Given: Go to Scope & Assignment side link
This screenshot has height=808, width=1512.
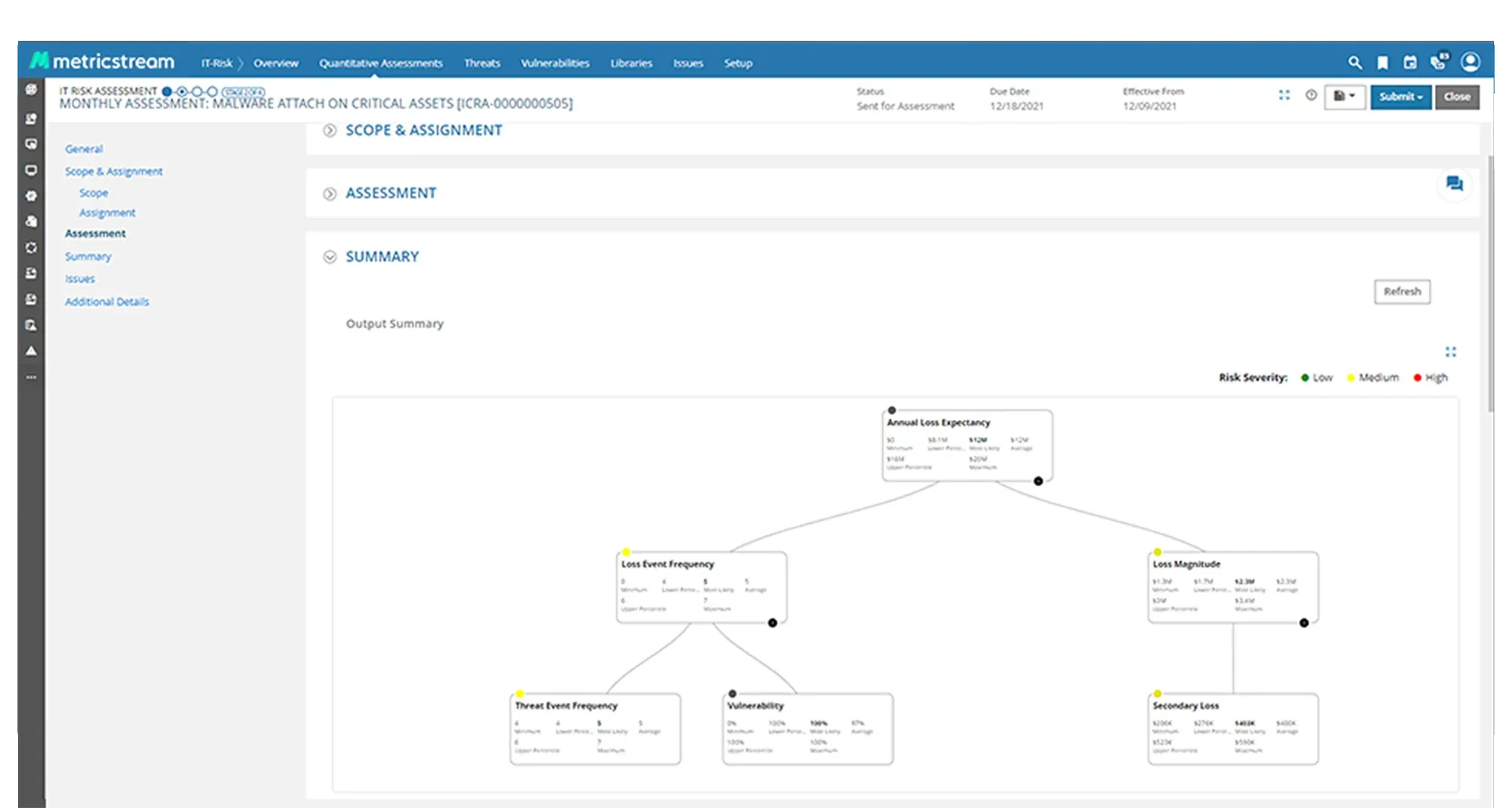Looking at the screenshot, I should [113, 172].
